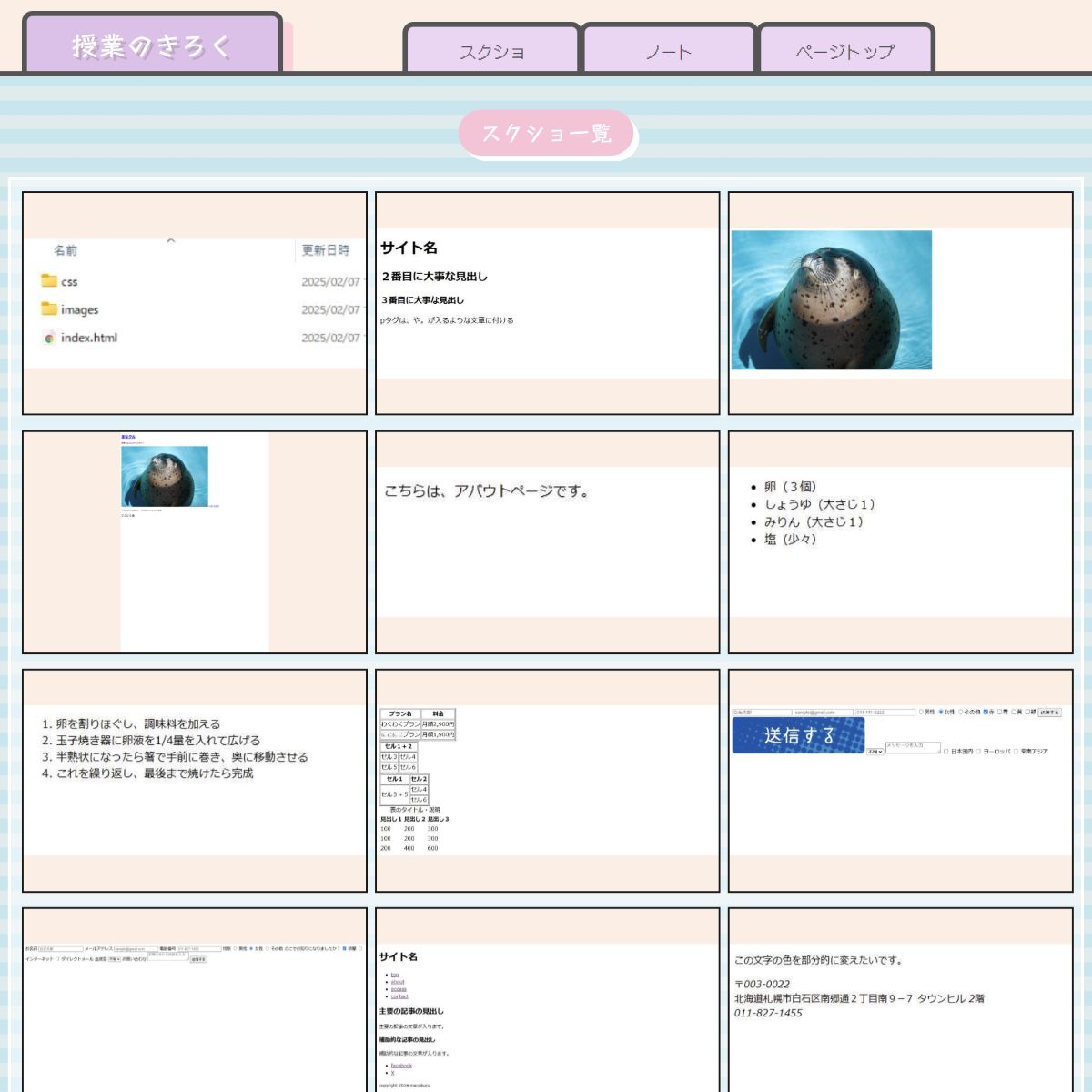Click the large blue 送信する banner
Image resolution: width=1092 pixels, height=1092 pixels.
[798, 735]
